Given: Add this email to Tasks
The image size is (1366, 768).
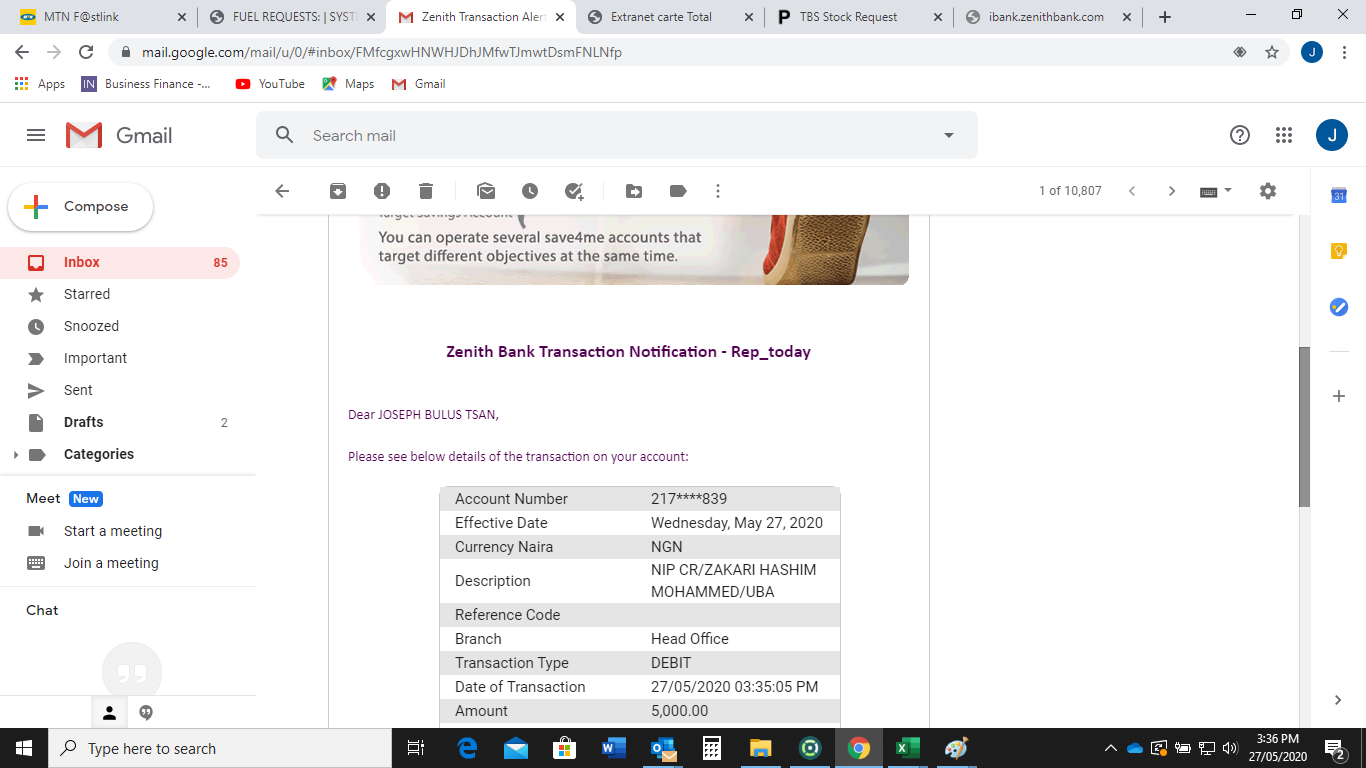Looking at the screenshot, I should [x=574, y=191].
